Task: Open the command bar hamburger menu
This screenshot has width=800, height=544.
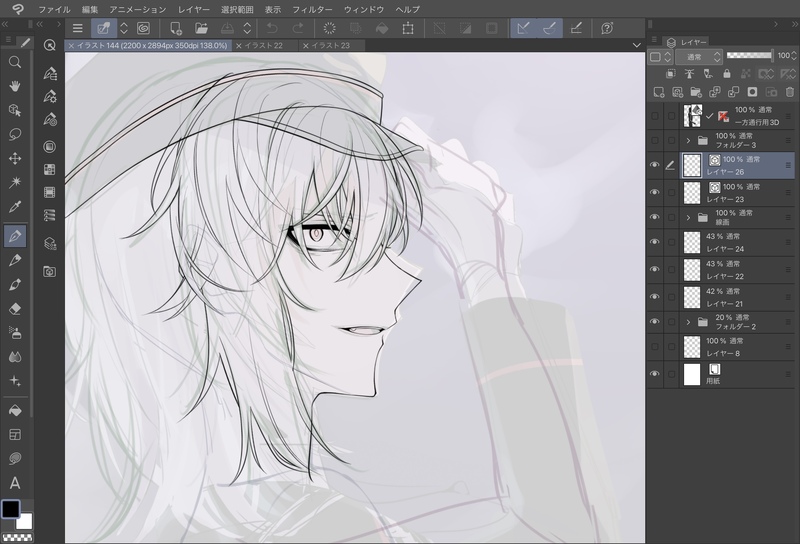Action: point(78,28)
